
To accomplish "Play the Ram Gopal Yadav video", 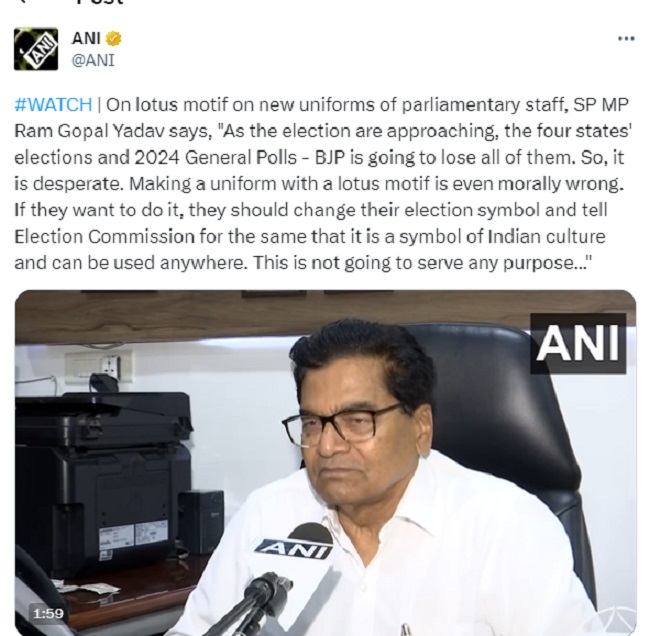I will [x=325, y=462].
